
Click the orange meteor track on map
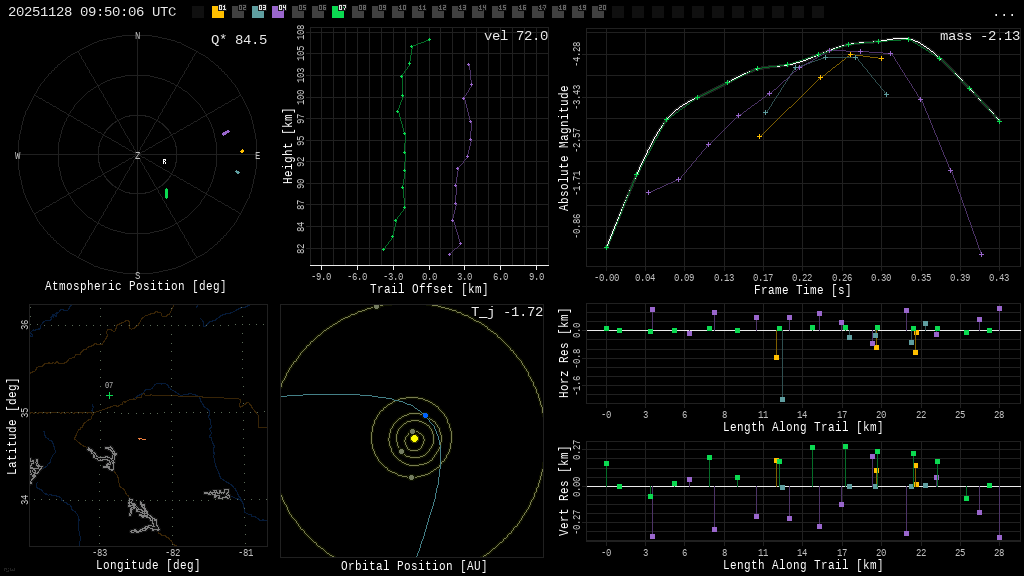tap(142, 439)
